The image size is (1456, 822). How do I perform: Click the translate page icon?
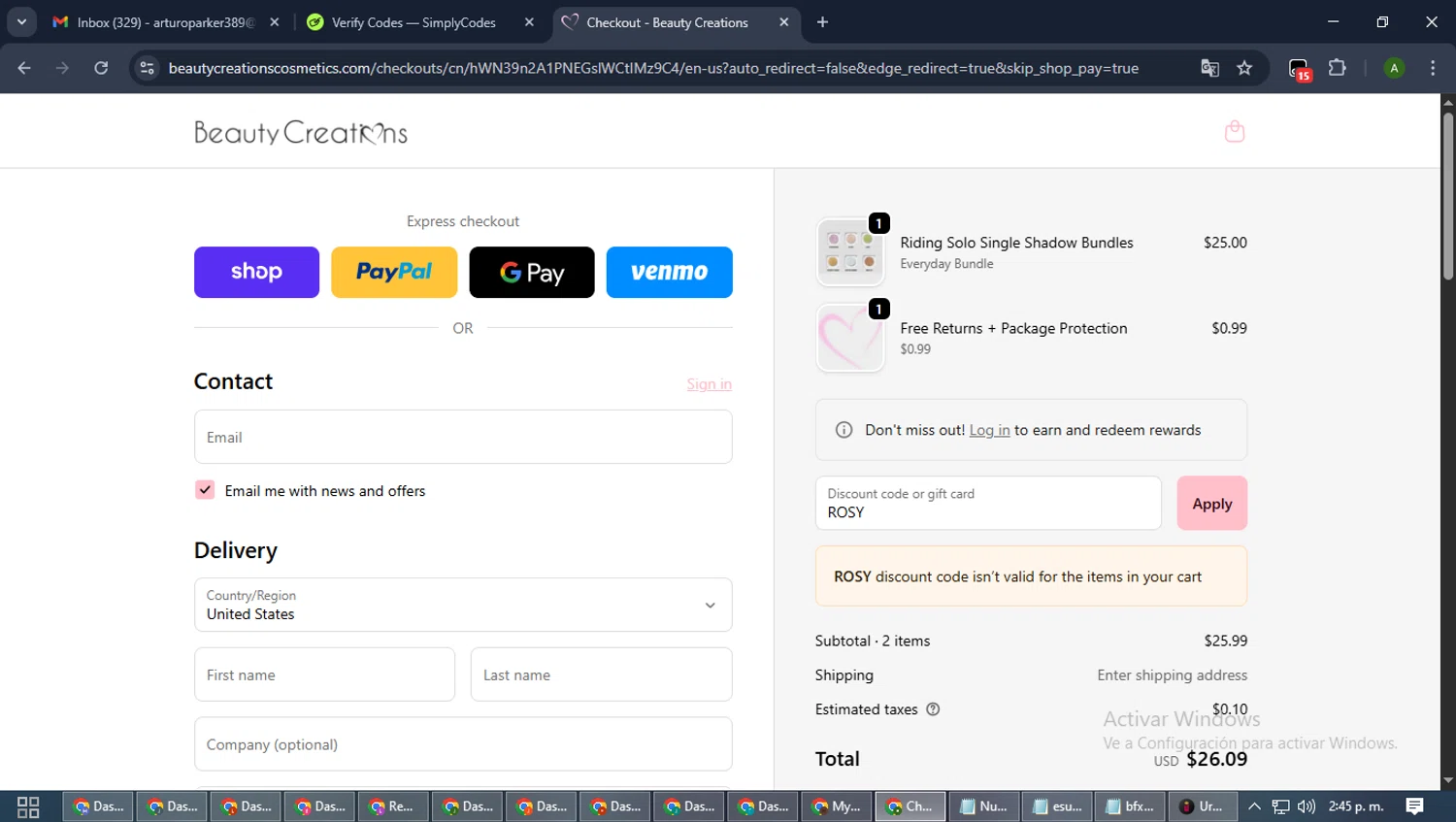click(x=1209, y=68)
